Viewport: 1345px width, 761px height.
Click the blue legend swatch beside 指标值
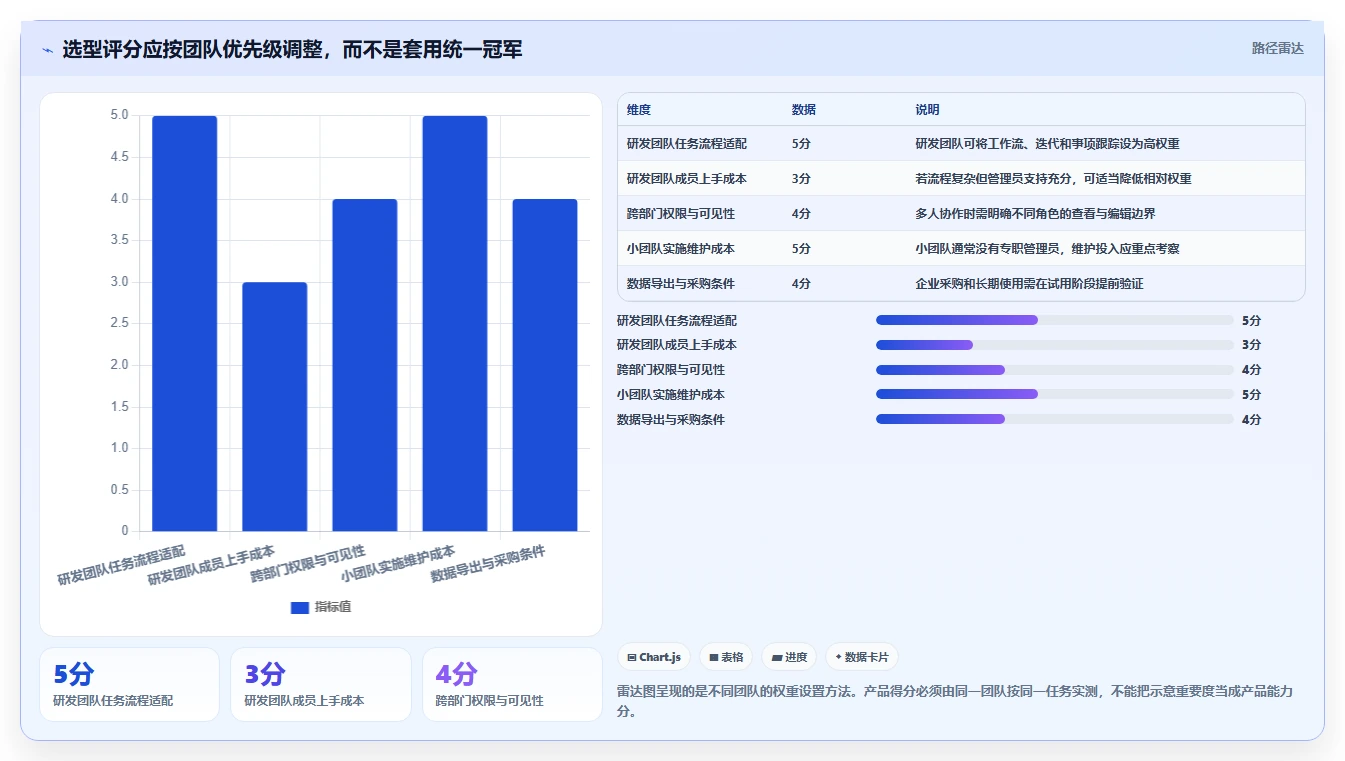[299, 607]
